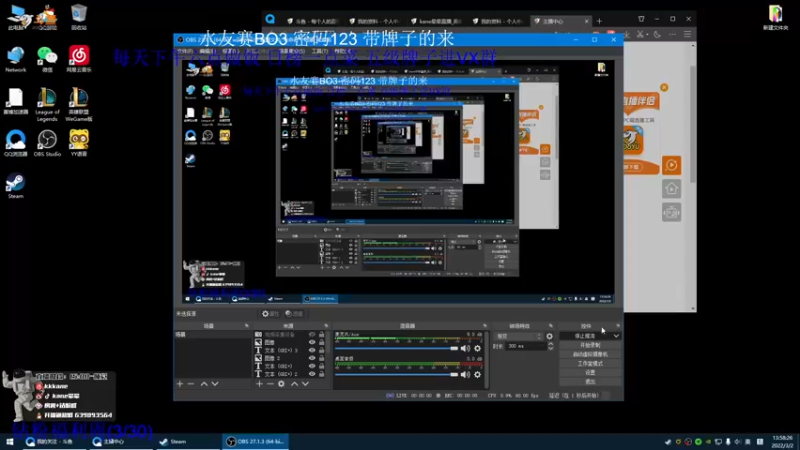The height and width of the screenshot is (450, 800).
Task: Pop out the 混音器 panel dock icon
Action: coord(485,326)
